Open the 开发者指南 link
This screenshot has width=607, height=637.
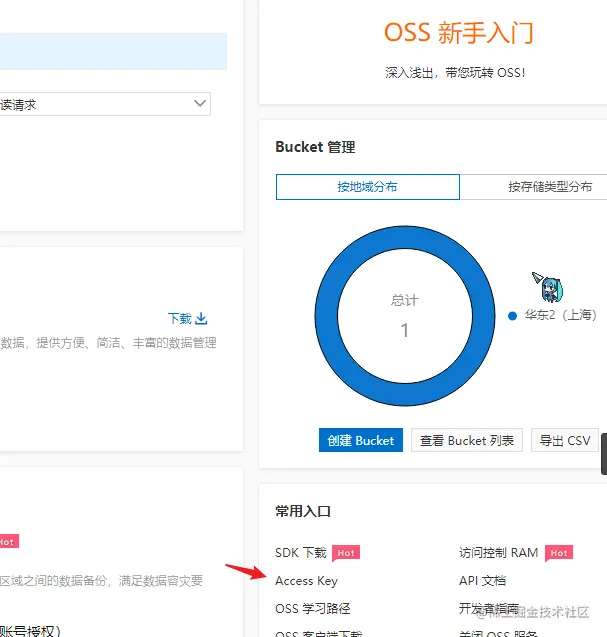click(x=489, y=609)
